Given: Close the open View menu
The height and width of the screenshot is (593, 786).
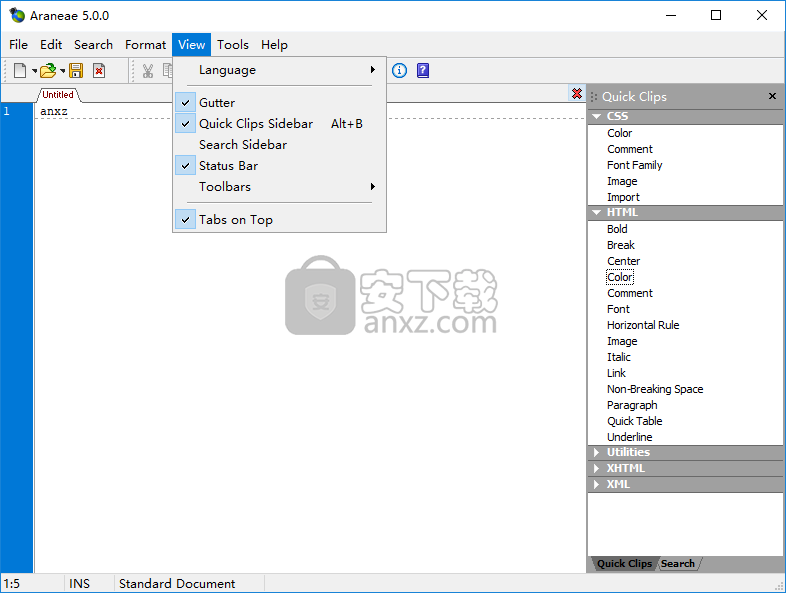Looking at the screenshot, I should 191,45.
